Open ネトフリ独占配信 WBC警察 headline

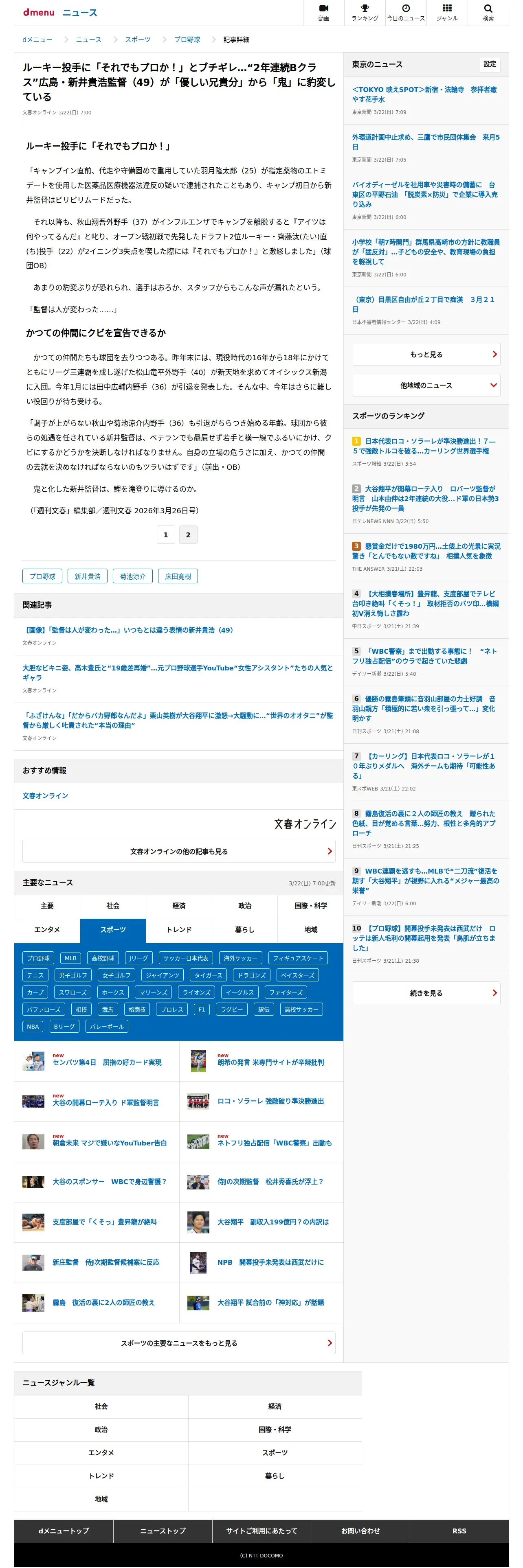point(275,1143)
